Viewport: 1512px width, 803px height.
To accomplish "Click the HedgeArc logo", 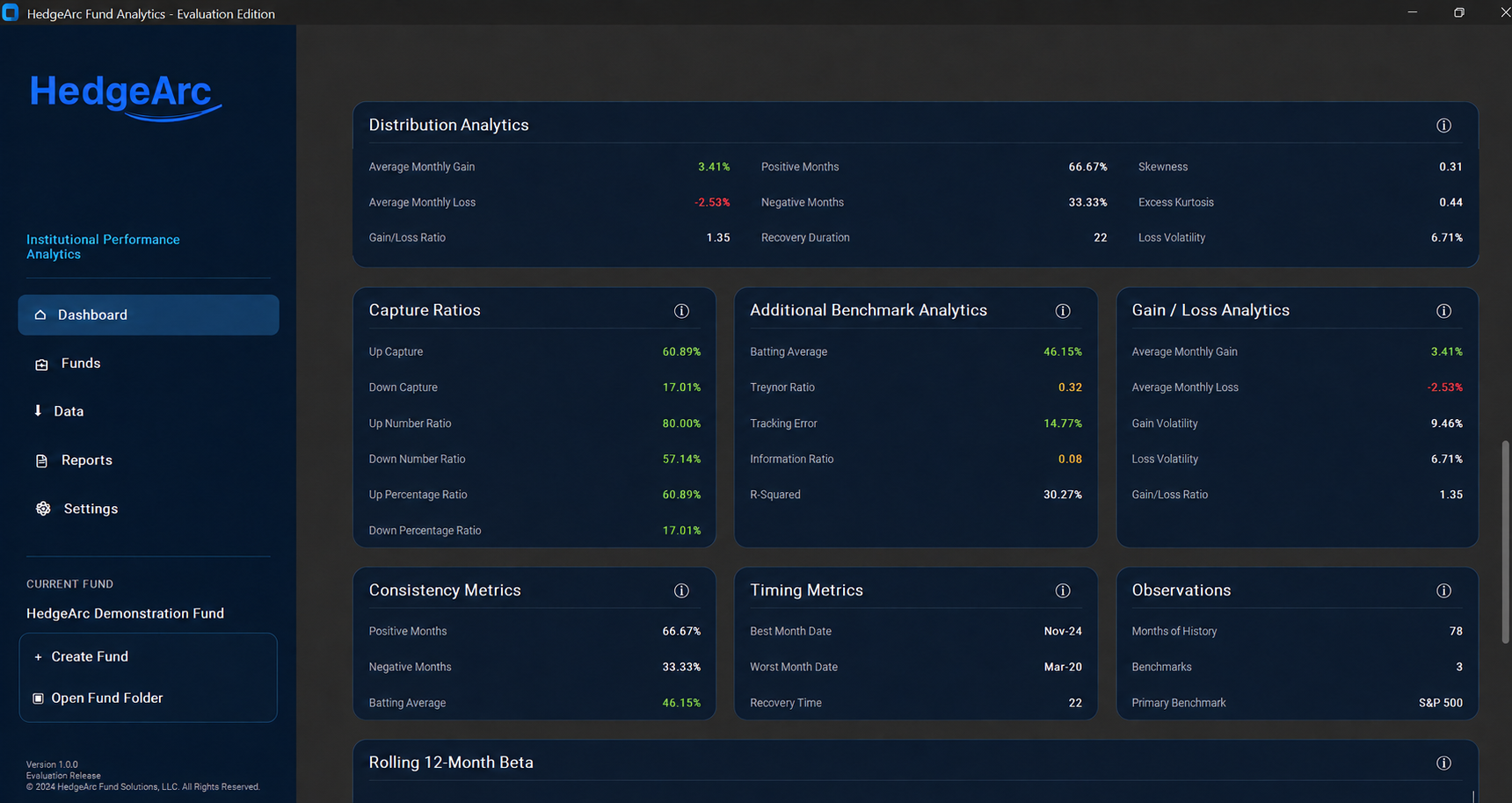I will (126, 96).
